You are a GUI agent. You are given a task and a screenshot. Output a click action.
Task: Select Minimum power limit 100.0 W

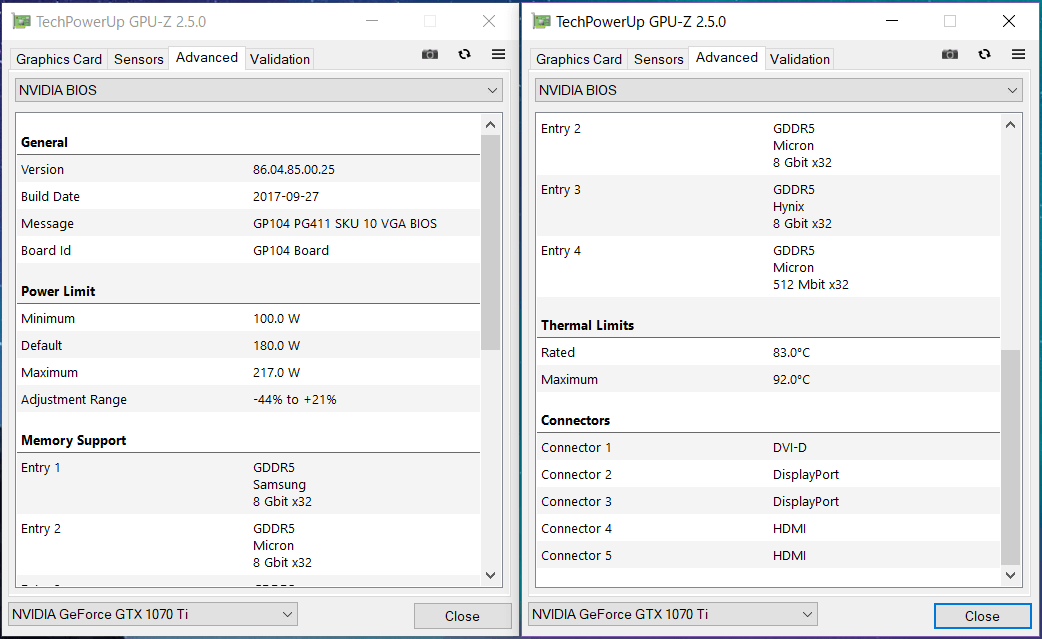coord(276,319)
